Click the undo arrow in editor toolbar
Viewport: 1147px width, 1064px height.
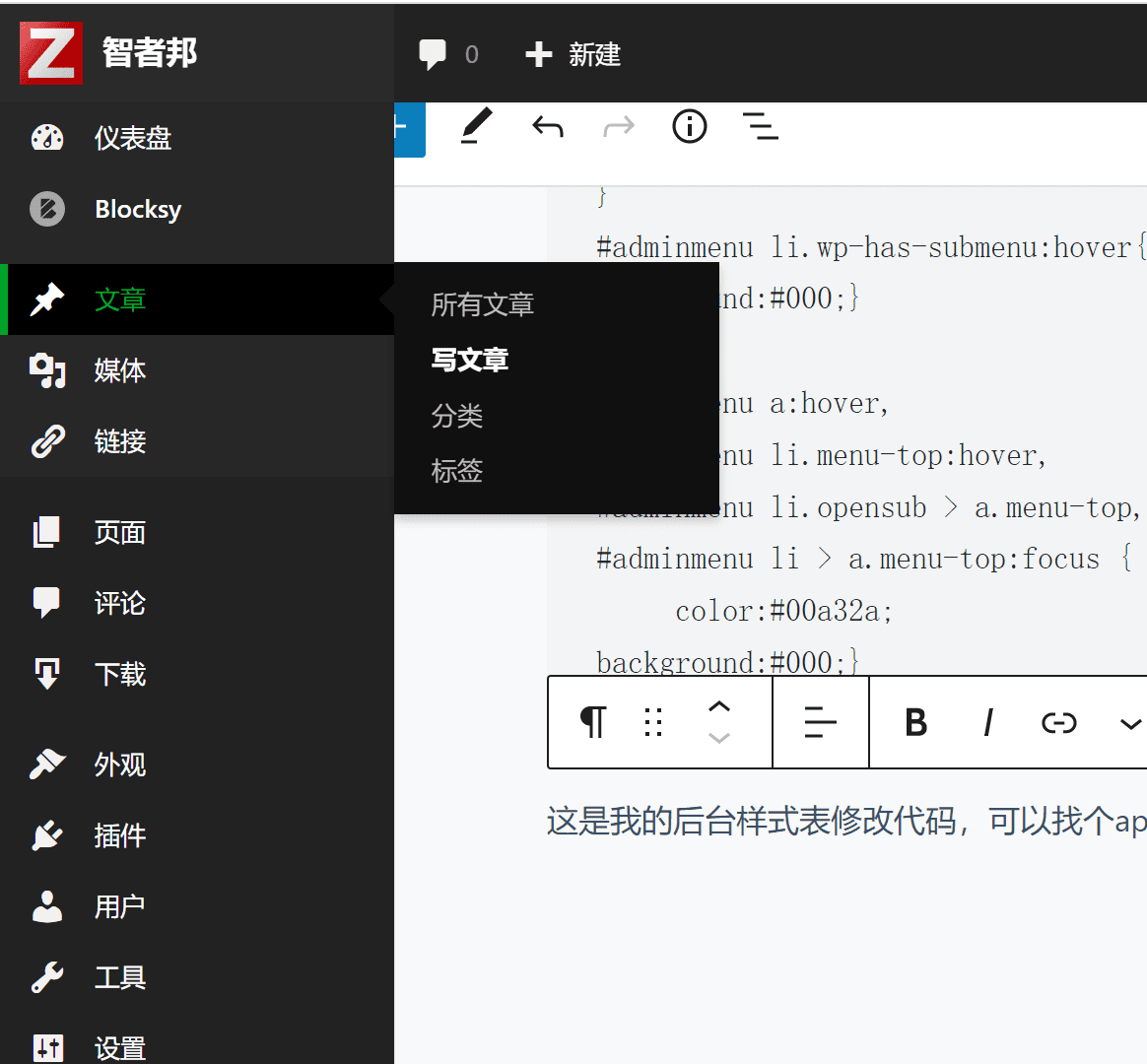(548, 127)
